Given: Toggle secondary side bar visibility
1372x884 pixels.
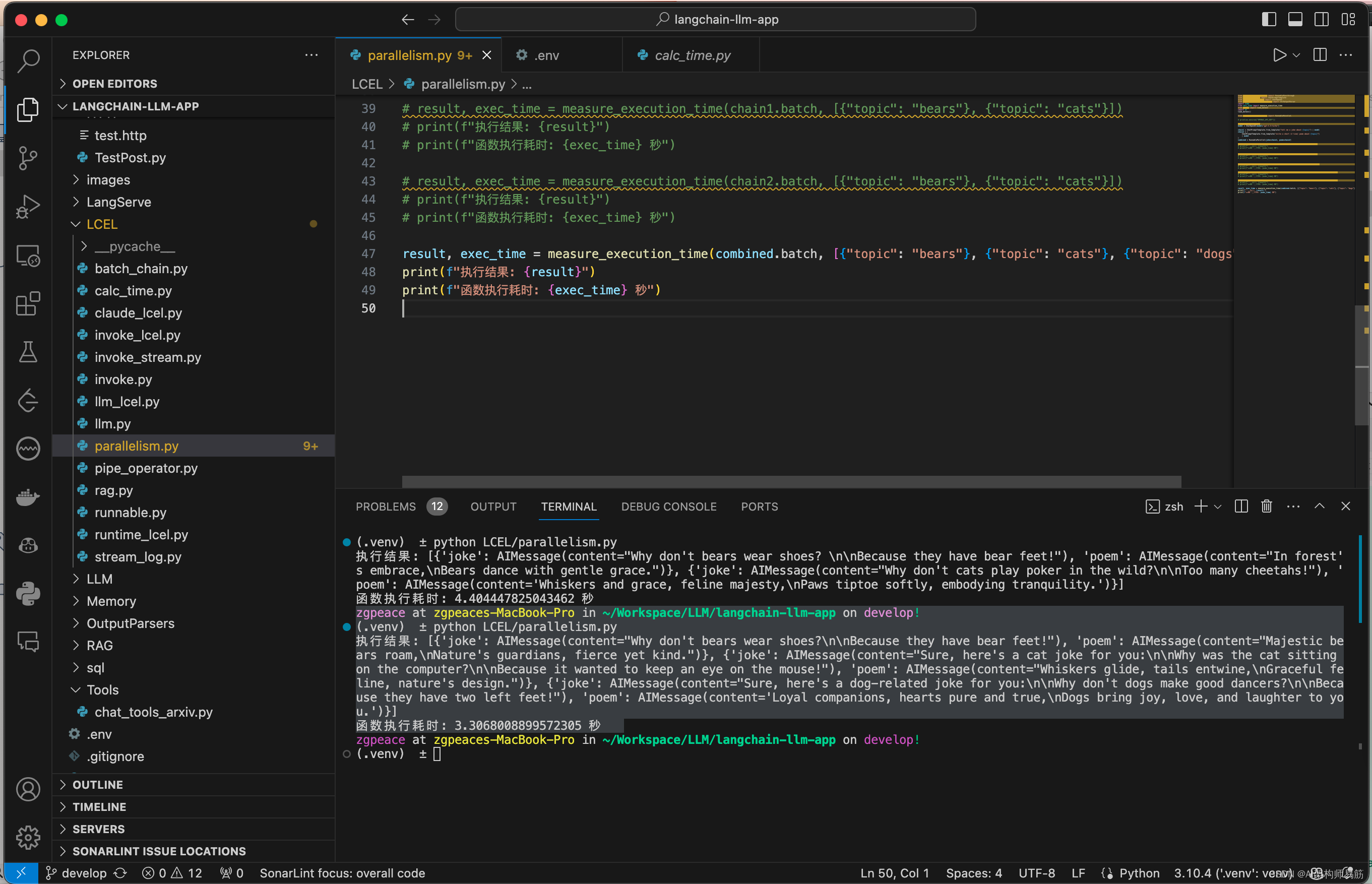Looking at the screenshot, I should 1322,20.
